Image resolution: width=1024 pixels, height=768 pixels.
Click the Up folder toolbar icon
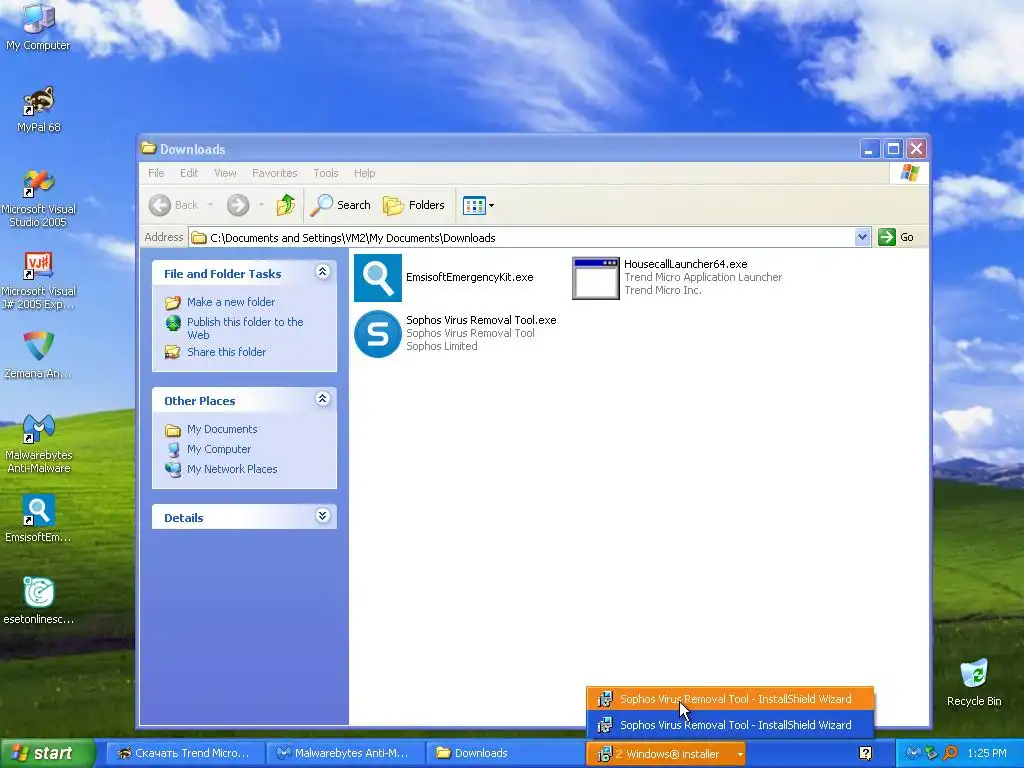[285, 205]
